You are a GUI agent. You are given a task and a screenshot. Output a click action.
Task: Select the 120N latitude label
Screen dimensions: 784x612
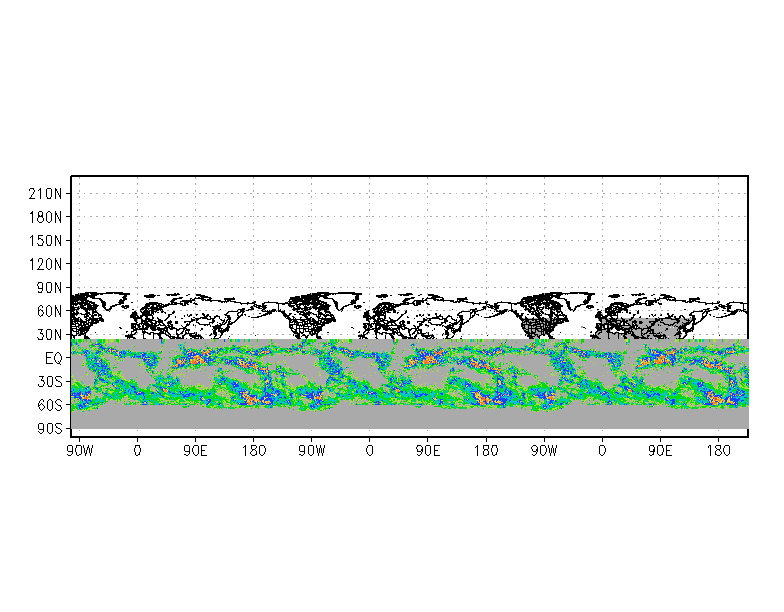tap(46, 264)
